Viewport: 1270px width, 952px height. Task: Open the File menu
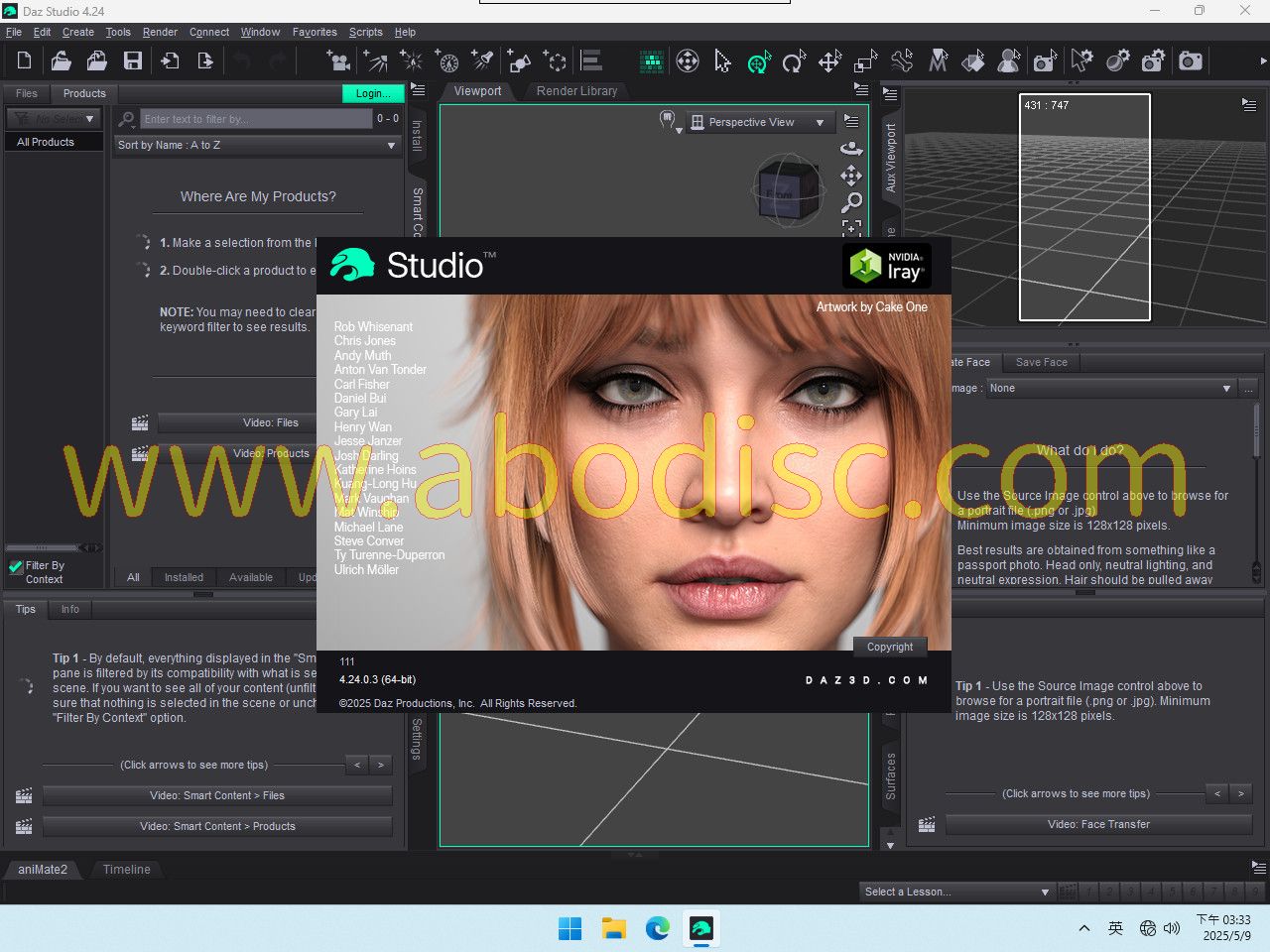14,32
